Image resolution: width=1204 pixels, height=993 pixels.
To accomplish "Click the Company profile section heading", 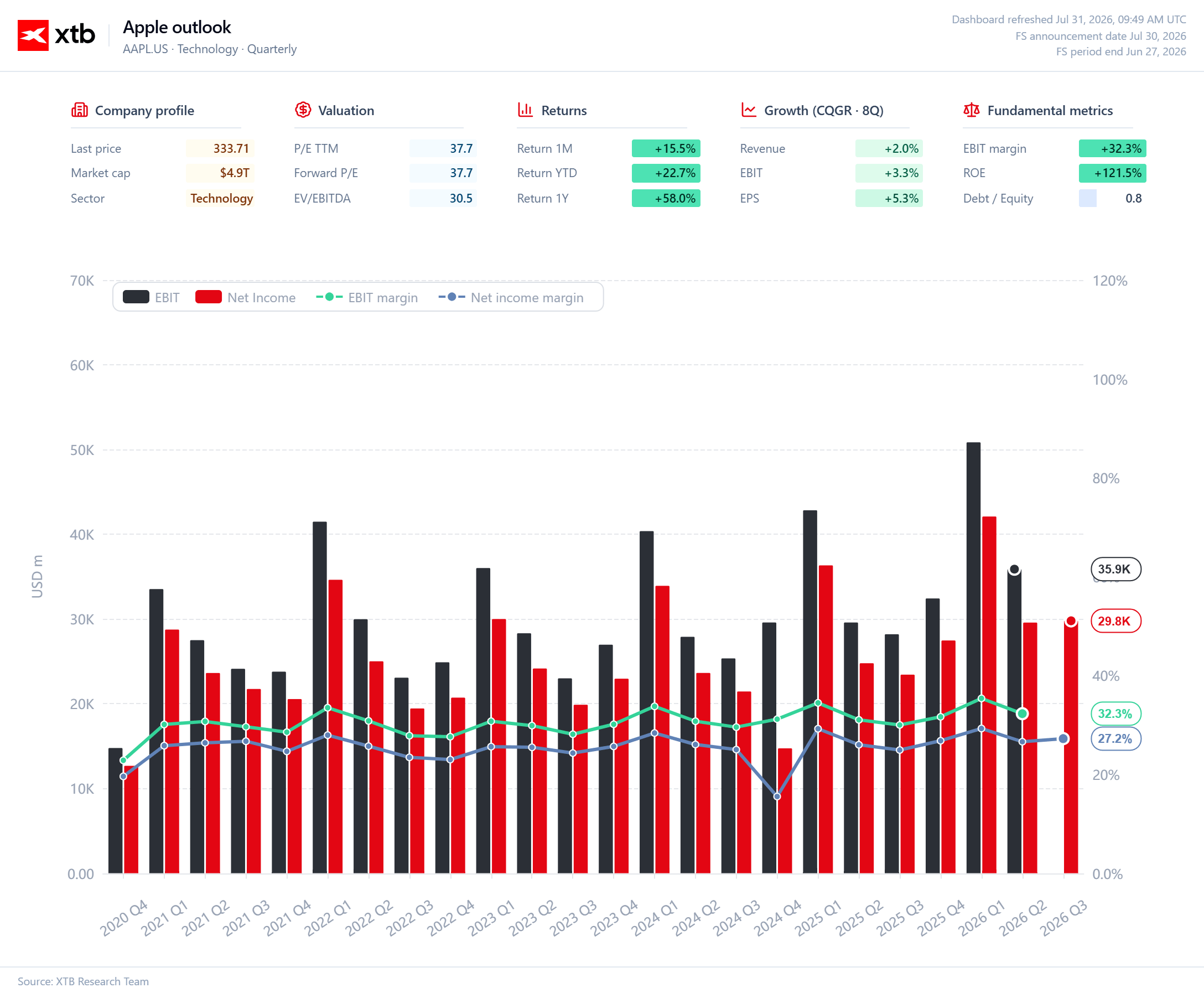I will (x=144, y=110).
